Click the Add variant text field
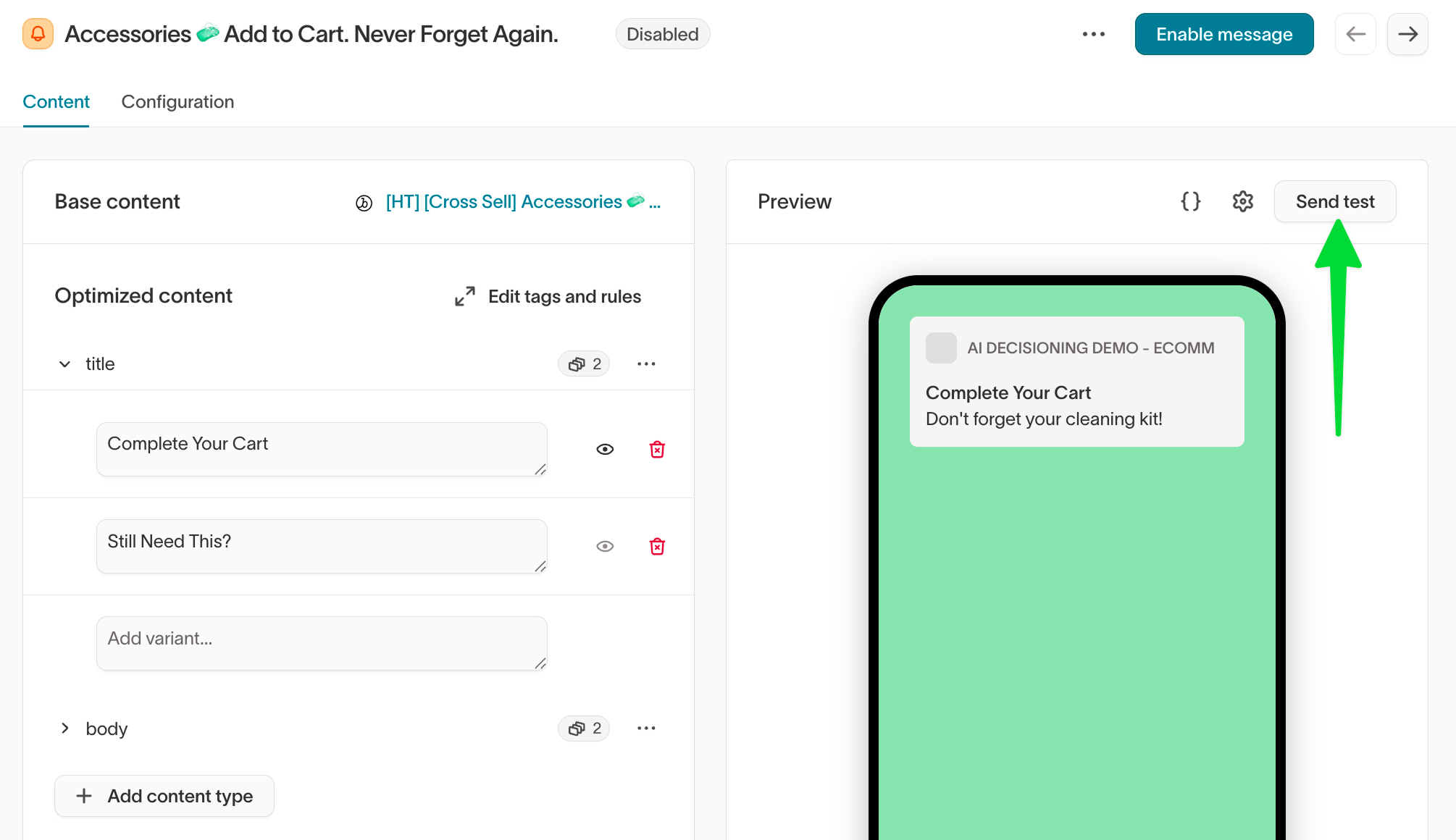 [321, 642]
